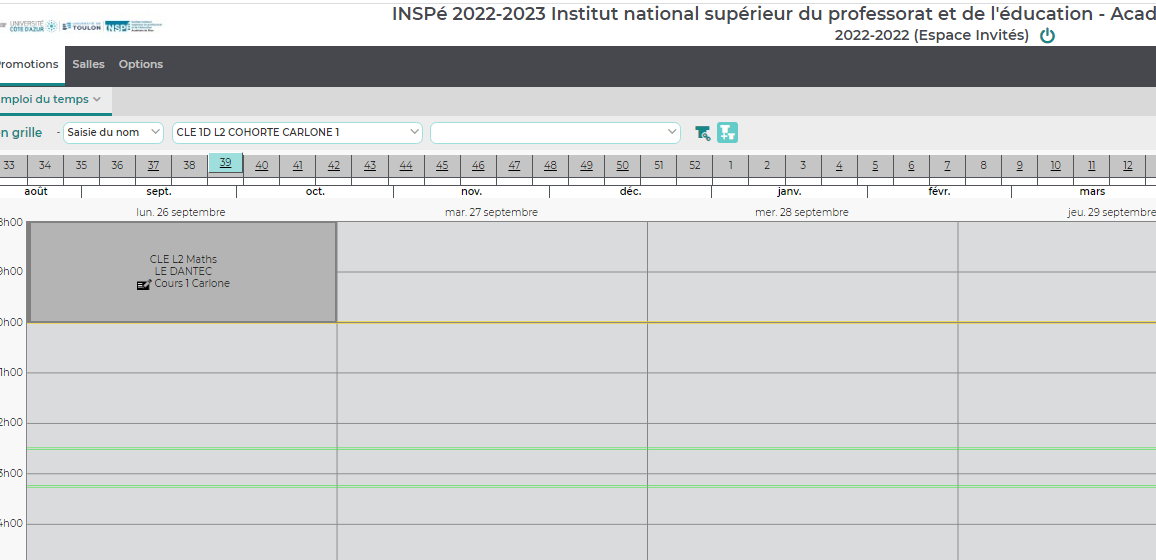Image resolution: width=1156 pixels, height=560 pixels.
Task: Select week 44 in the week bar
Action: click(x=406, y=165)
